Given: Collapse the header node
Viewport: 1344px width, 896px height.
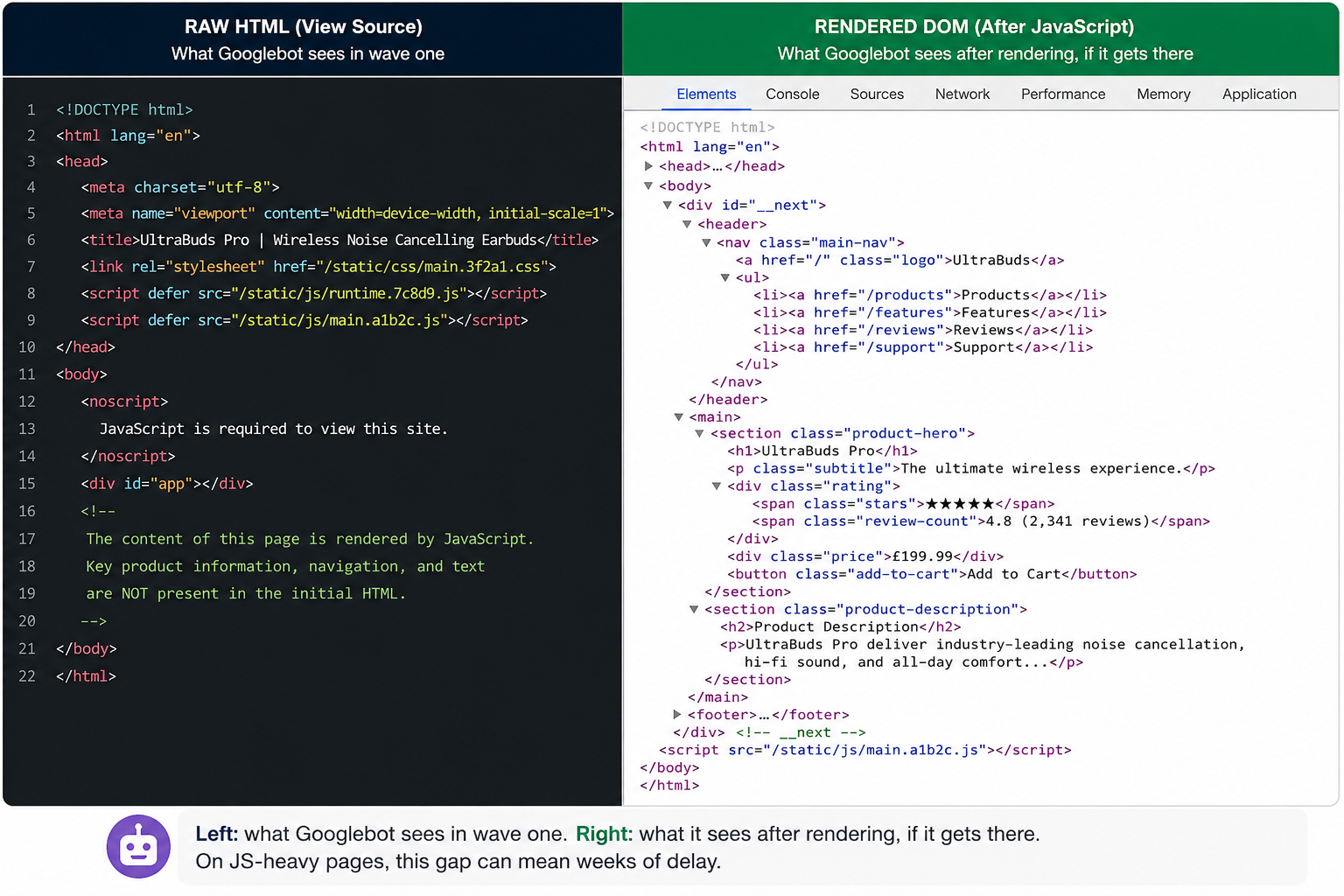Looking at the screenshot, I should click(x=687, y=224).
